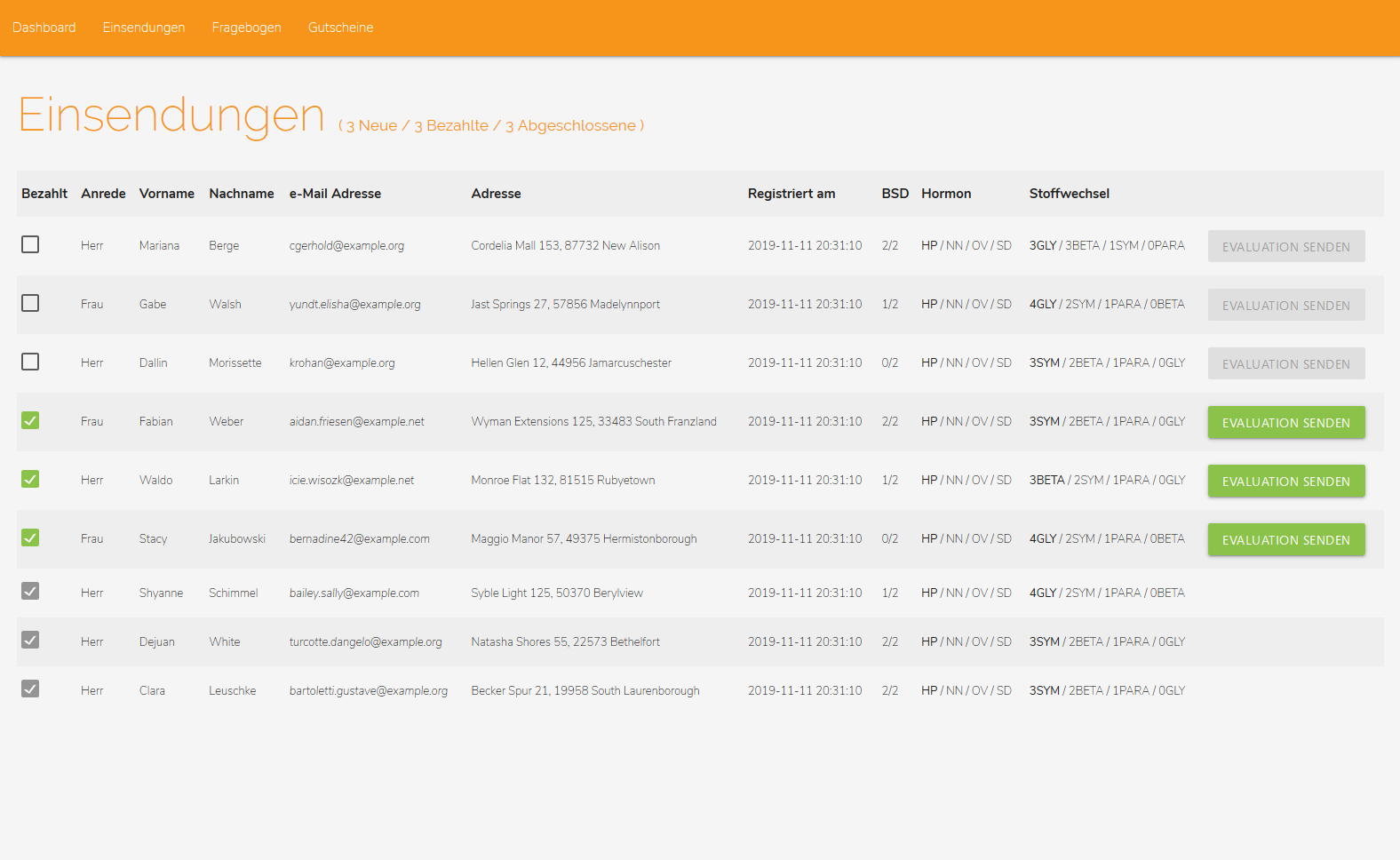This screenshot has width=1400, height=860.
Task: Uncheck Bezahlt for Stacy Jakubowski
Action: click(30, 537)
